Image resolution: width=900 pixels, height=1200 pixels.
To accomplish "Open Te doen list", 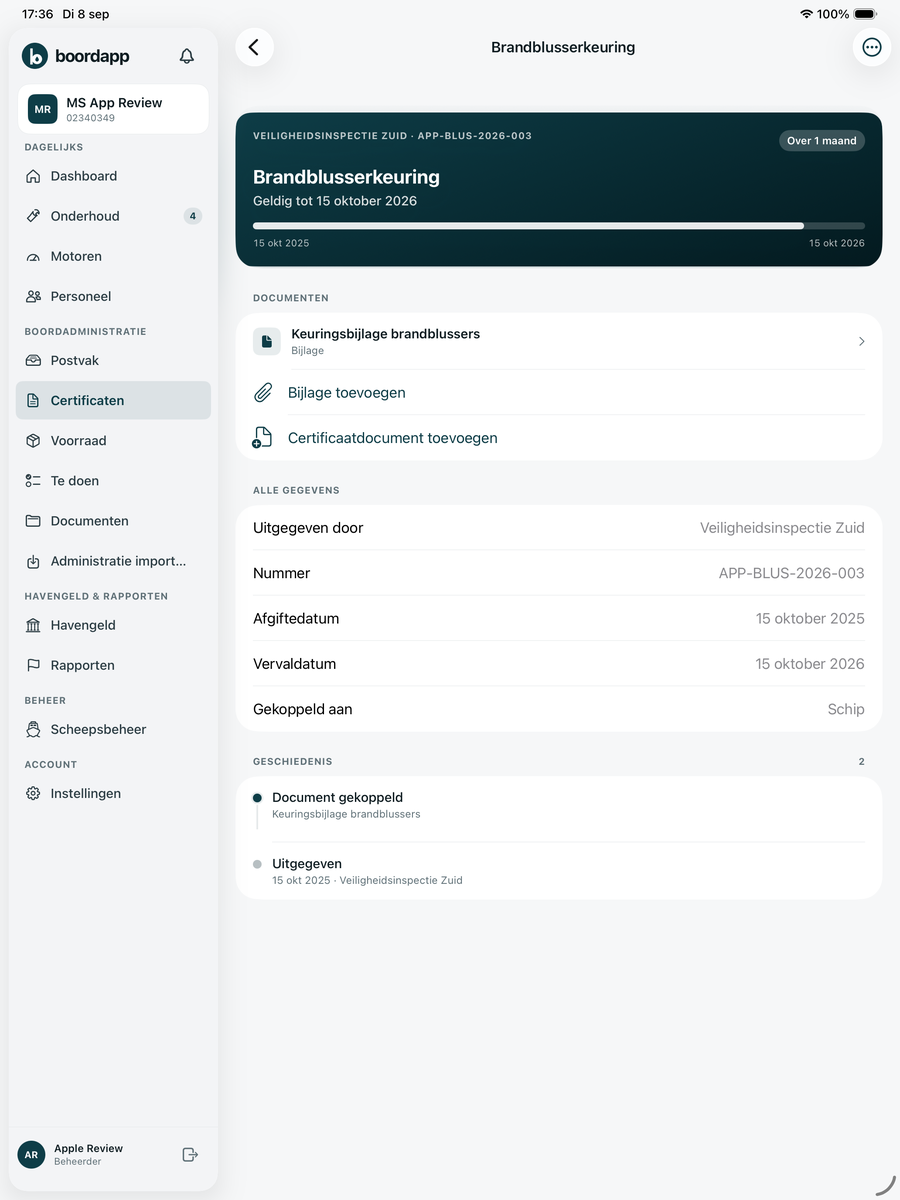I will pyautogui.click(x=113, y=480).
